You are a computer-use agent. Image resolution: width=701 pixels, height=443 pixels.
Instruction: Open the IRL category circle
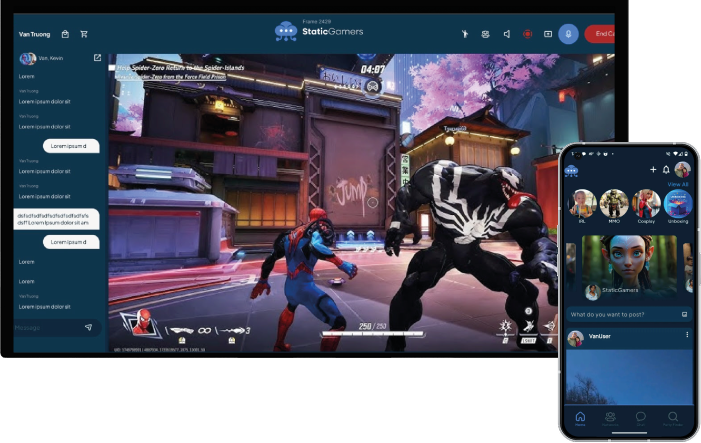pyautogui.click(x=582, y=203)
